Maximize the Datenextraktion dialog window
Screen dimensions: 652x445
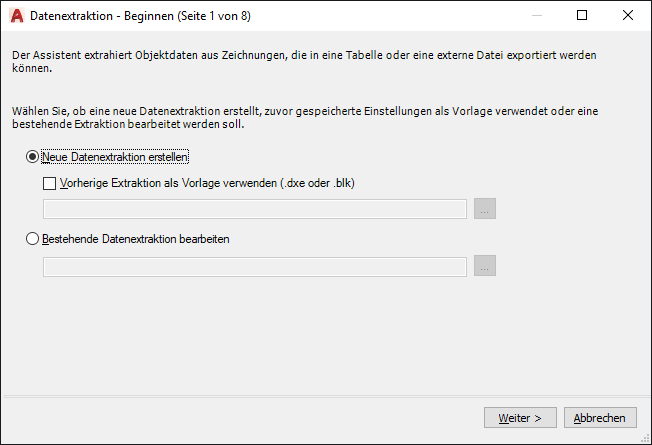point(583,16)
